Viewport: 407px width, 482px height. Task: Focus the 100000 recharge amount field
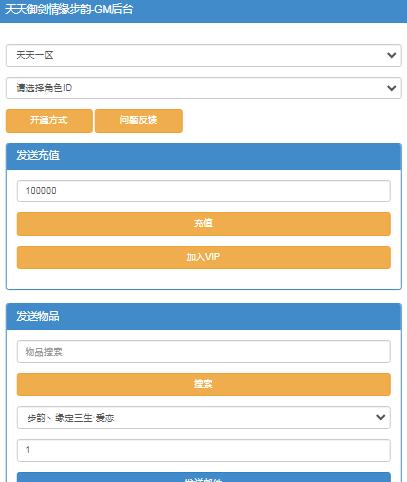(203, 191)
